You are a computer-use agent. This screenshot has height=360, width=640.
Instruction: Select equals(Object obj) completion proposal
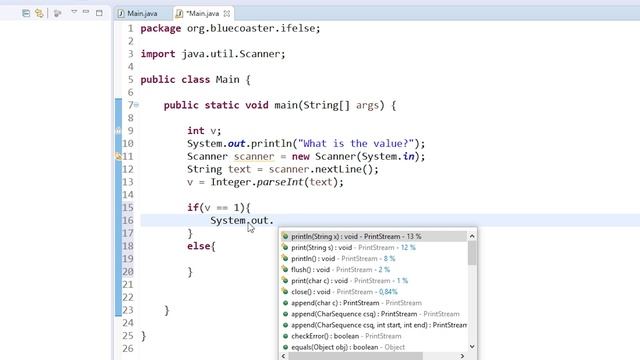tap(374, 347)
